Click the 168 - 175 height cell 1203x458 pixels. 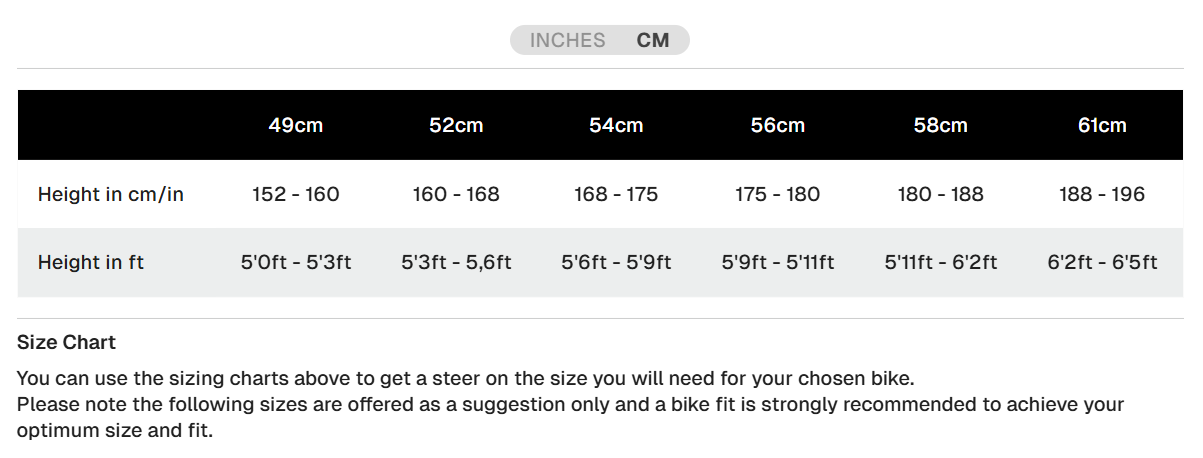[x=616, y=194]
